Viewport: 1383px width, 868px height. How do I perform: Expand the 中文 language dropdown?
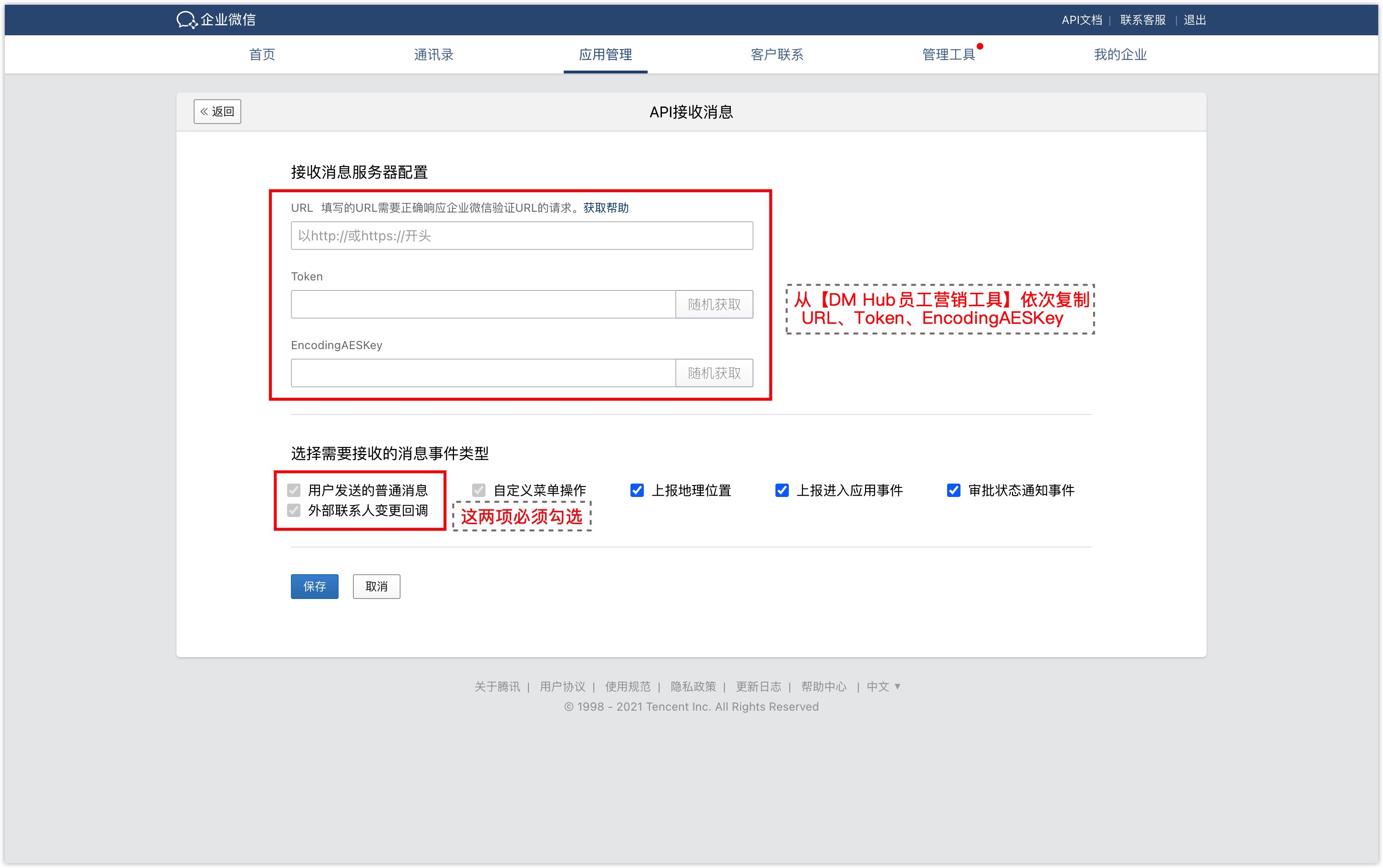pos(884,687)
